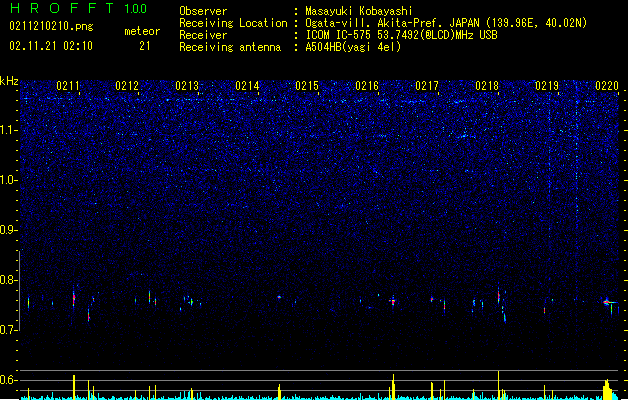Click the 0213 time marker

[x=187, y=86]
